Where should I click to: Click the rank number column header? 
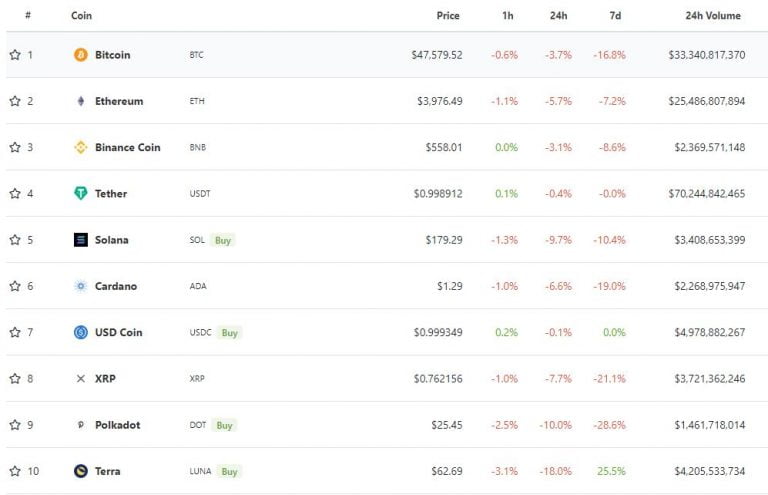(x=28, y=16)
